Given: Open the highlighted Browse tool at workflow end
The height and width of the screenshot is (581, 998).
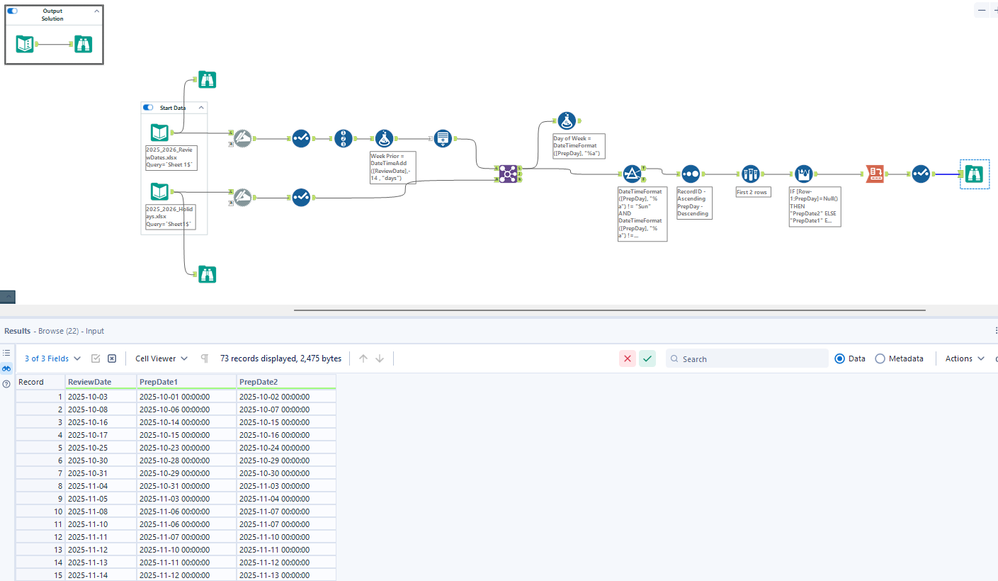Looking at the screenshot, I should click(974, 174).
